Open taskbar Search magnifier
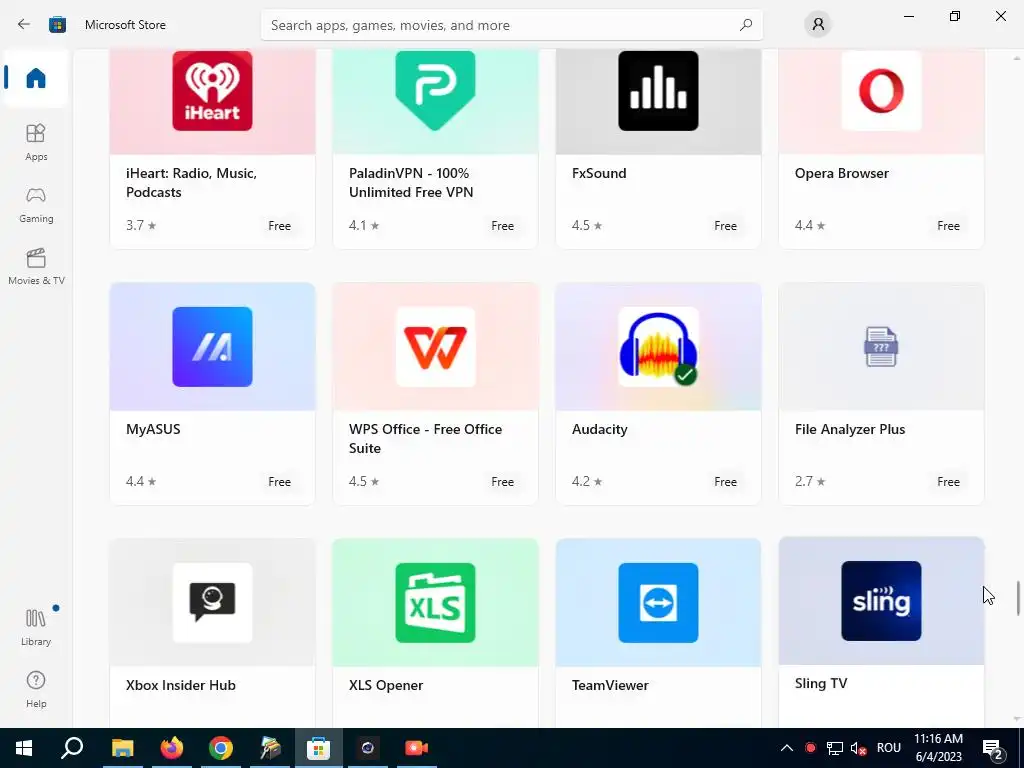This screenshot has width=1024, height=768. click(72, 748)
